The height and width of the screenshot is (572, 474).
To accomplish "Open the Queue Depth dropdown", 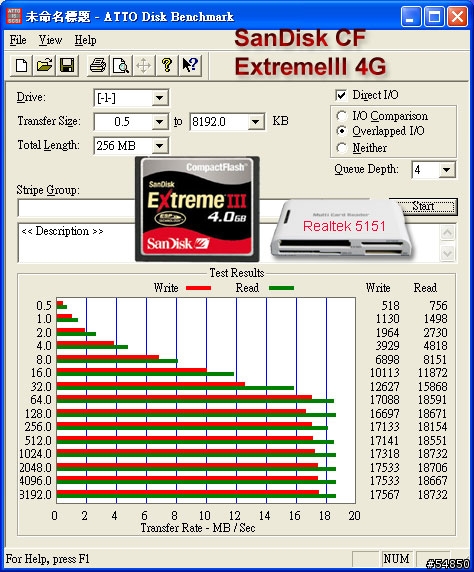I will tap(446, 170).
